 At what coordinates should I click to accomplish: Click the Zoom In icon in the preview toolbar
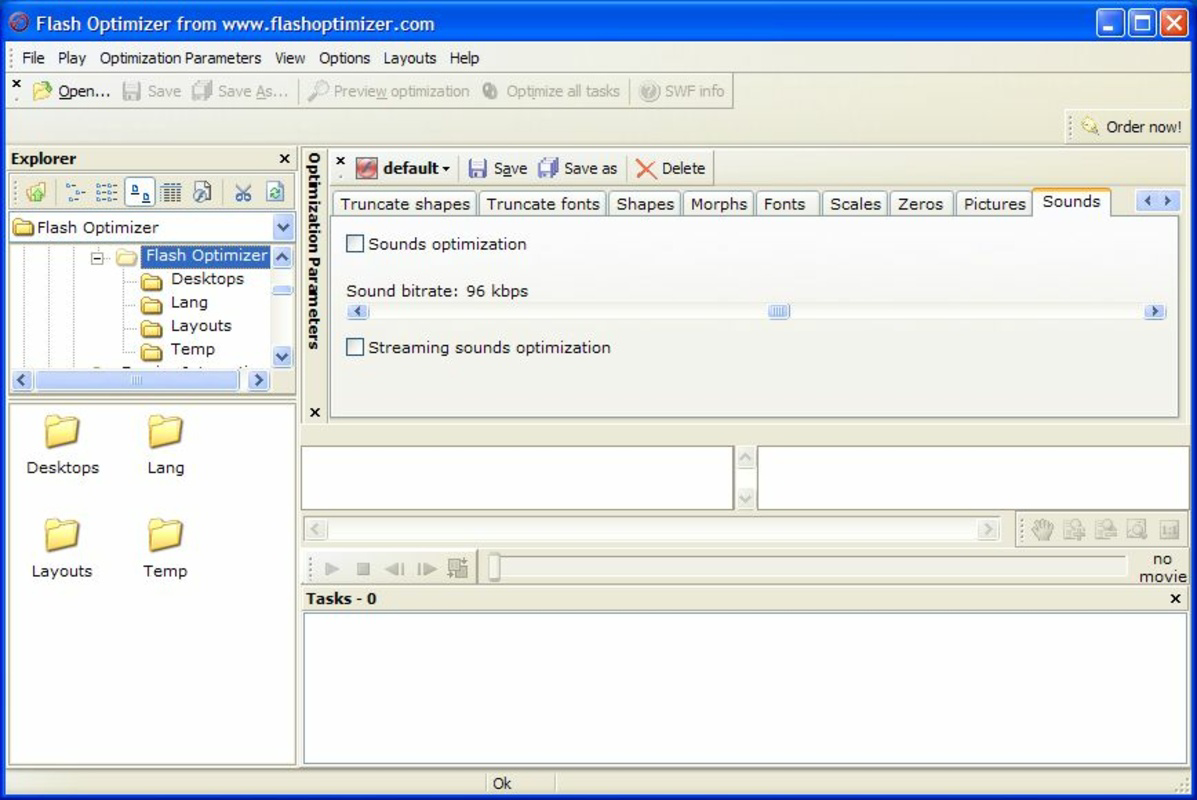(x=1074, y=530)
